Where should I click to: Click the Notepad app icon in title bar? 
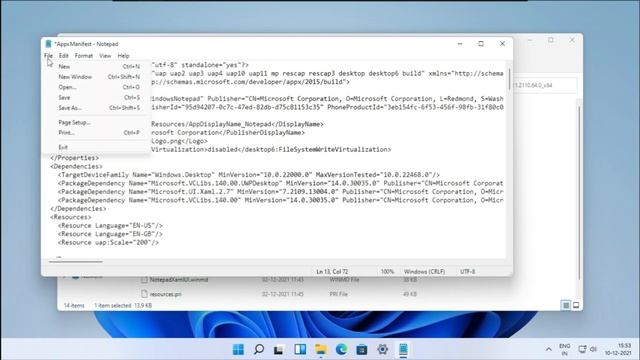click(x=49, y=44)
